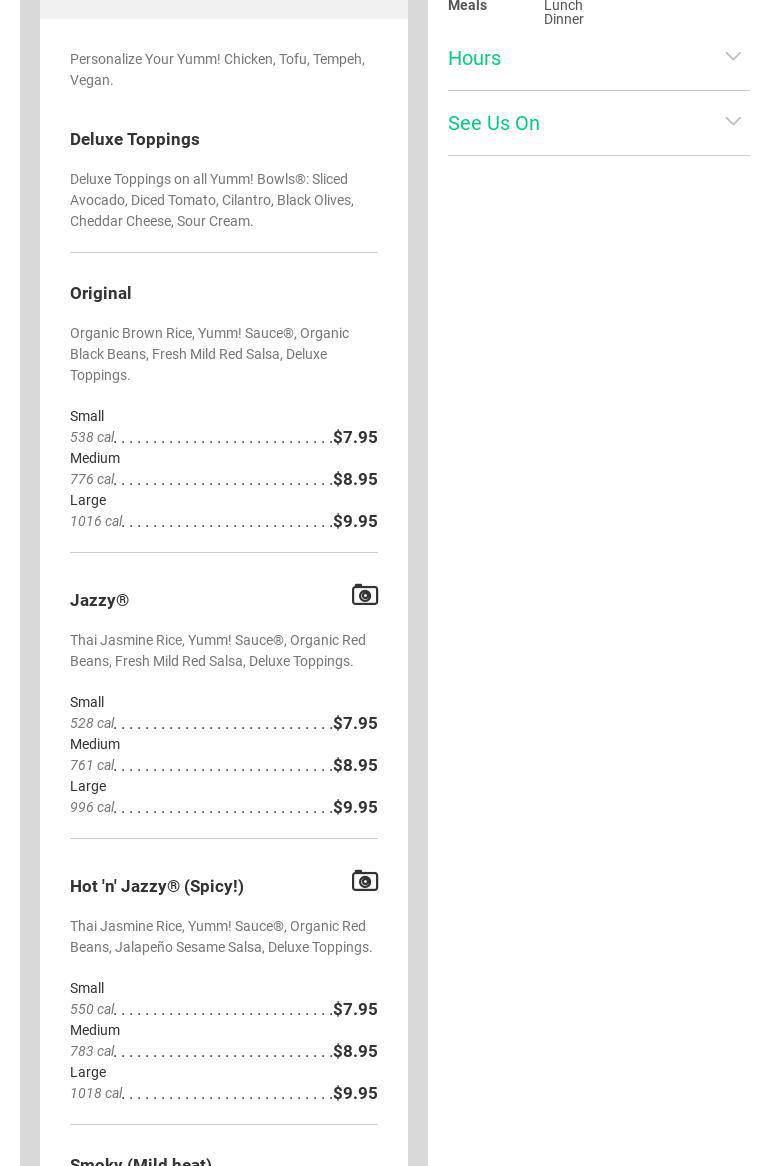Click the Smoky (Mild heat) heading
770x1166 pixels.
tap(141, 1160)
